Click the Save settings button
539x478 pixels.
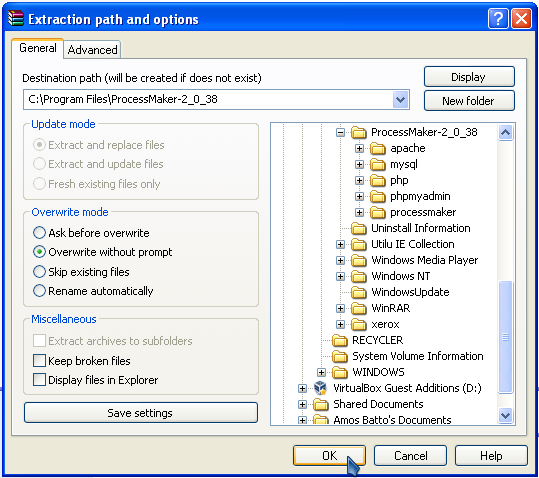point(141,413)
